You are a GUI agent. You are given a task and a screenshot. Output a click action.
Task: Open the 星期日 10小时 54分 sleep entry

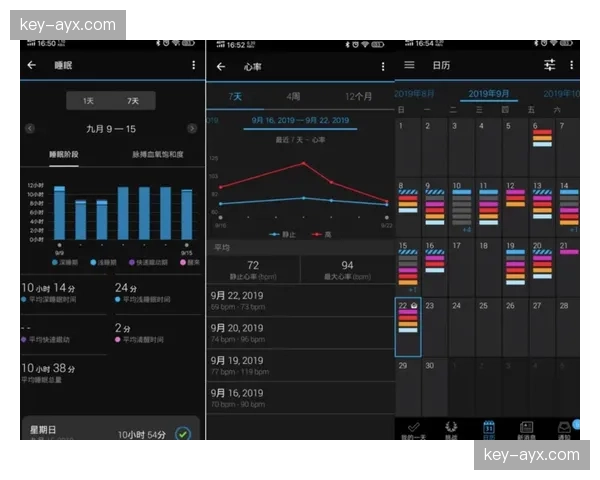111,429
